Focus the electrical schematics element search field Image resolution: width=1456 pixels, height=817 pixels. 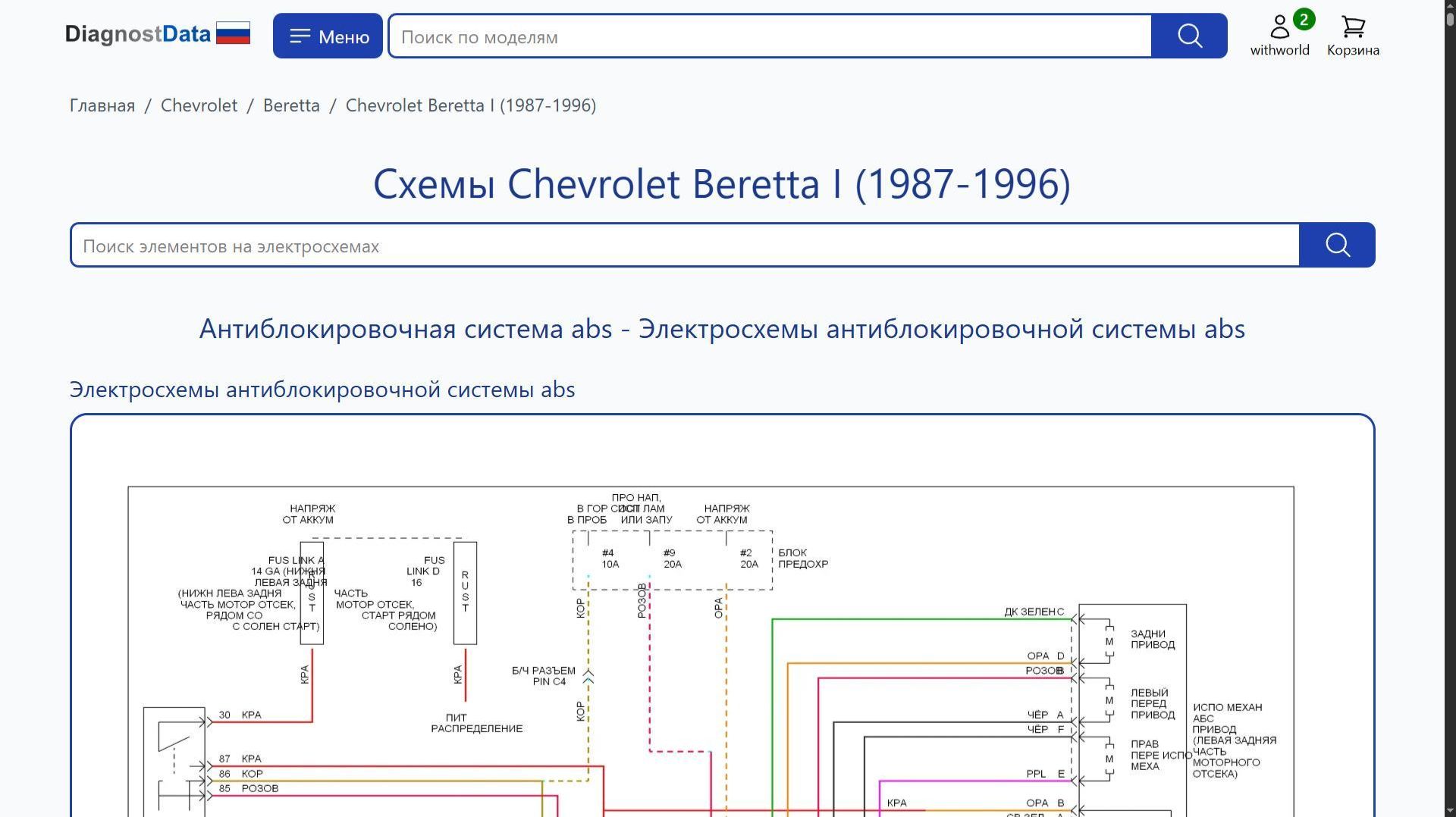point(686,246)
